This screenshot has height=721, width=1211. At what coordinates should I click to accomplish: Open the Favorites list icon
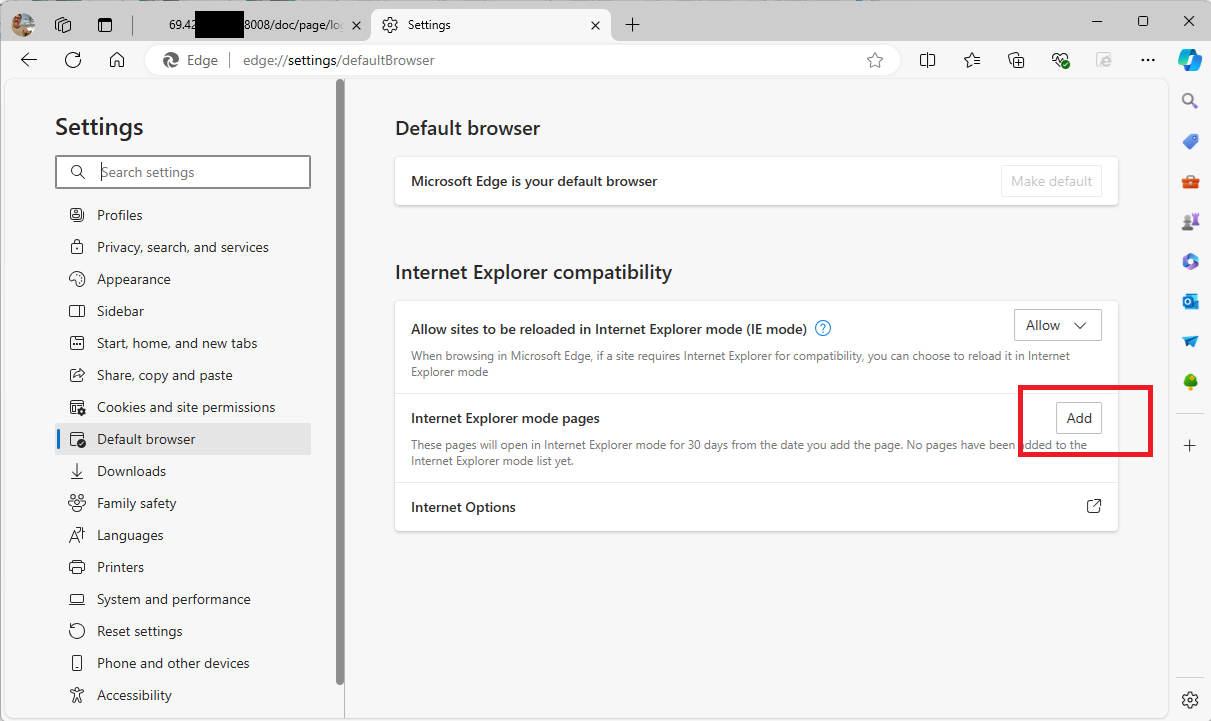972,60
